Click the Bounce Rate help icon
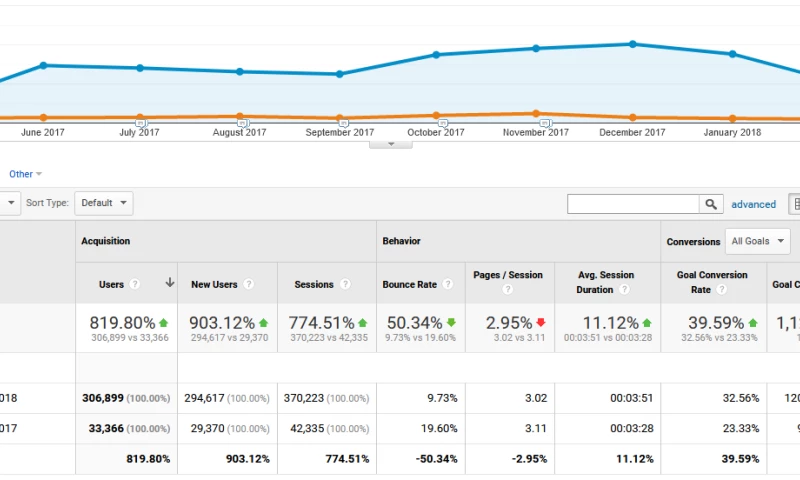The width and height of the screenshot is (800, 480). [x=448, y=285]
